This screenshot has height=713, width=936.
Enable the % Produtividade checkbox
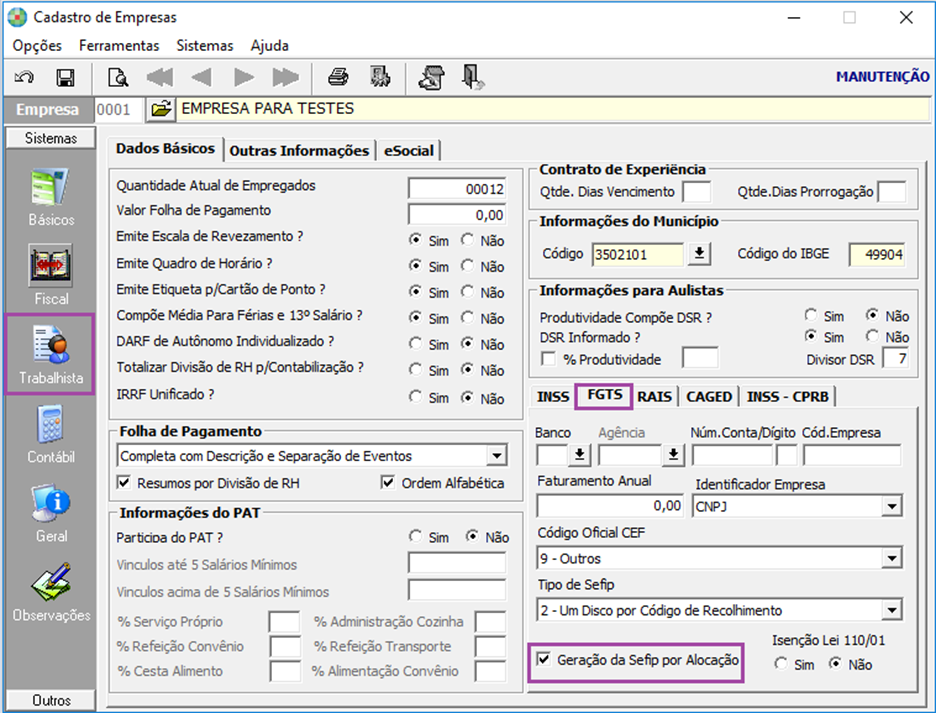click(x=547, y=359)
